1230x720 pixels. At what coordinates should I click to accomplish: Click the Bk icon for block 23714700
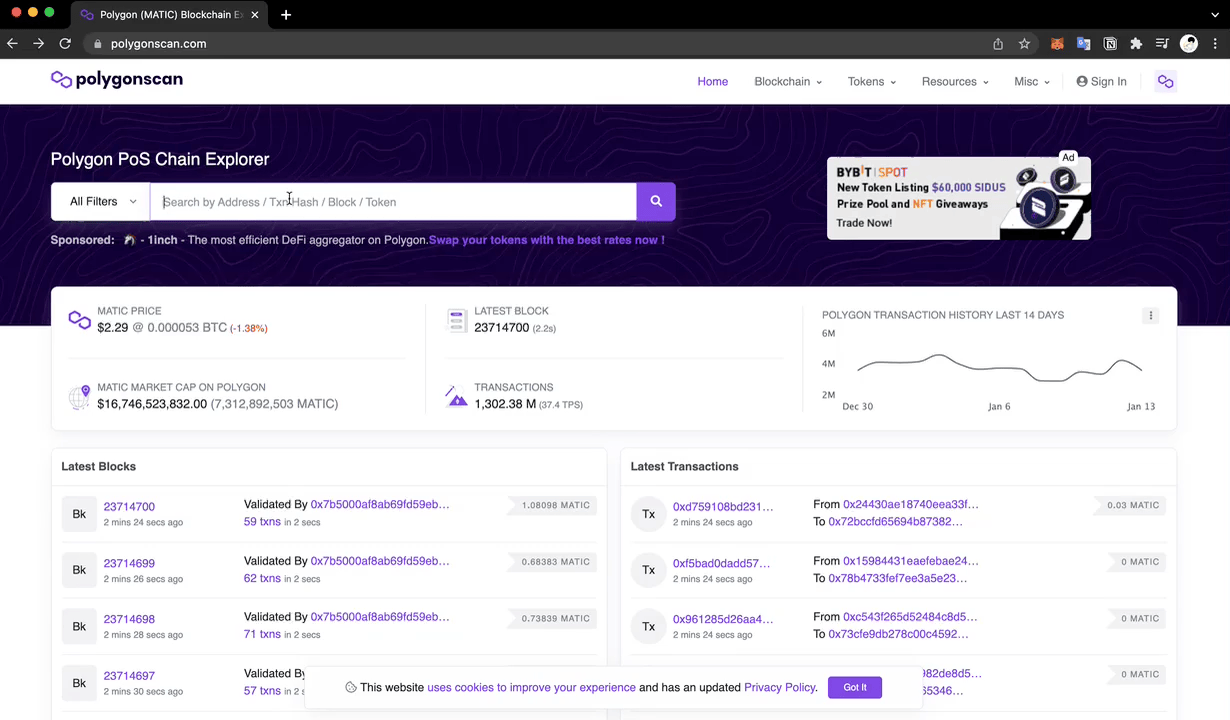coord(79,514)
